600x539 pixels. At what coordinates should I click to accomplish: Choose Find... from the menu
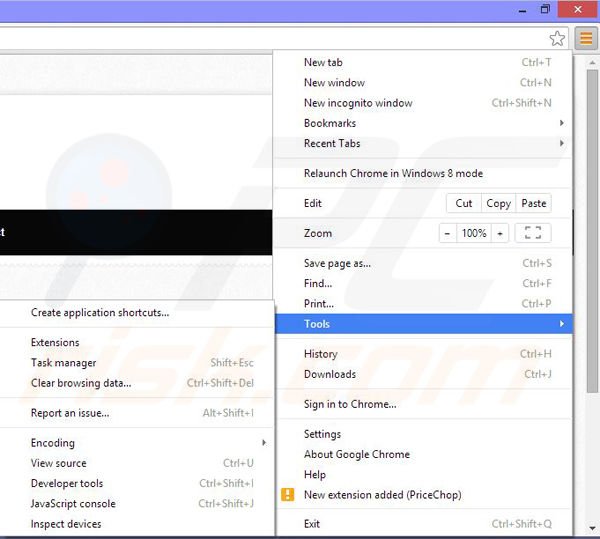tap(424, 283)
